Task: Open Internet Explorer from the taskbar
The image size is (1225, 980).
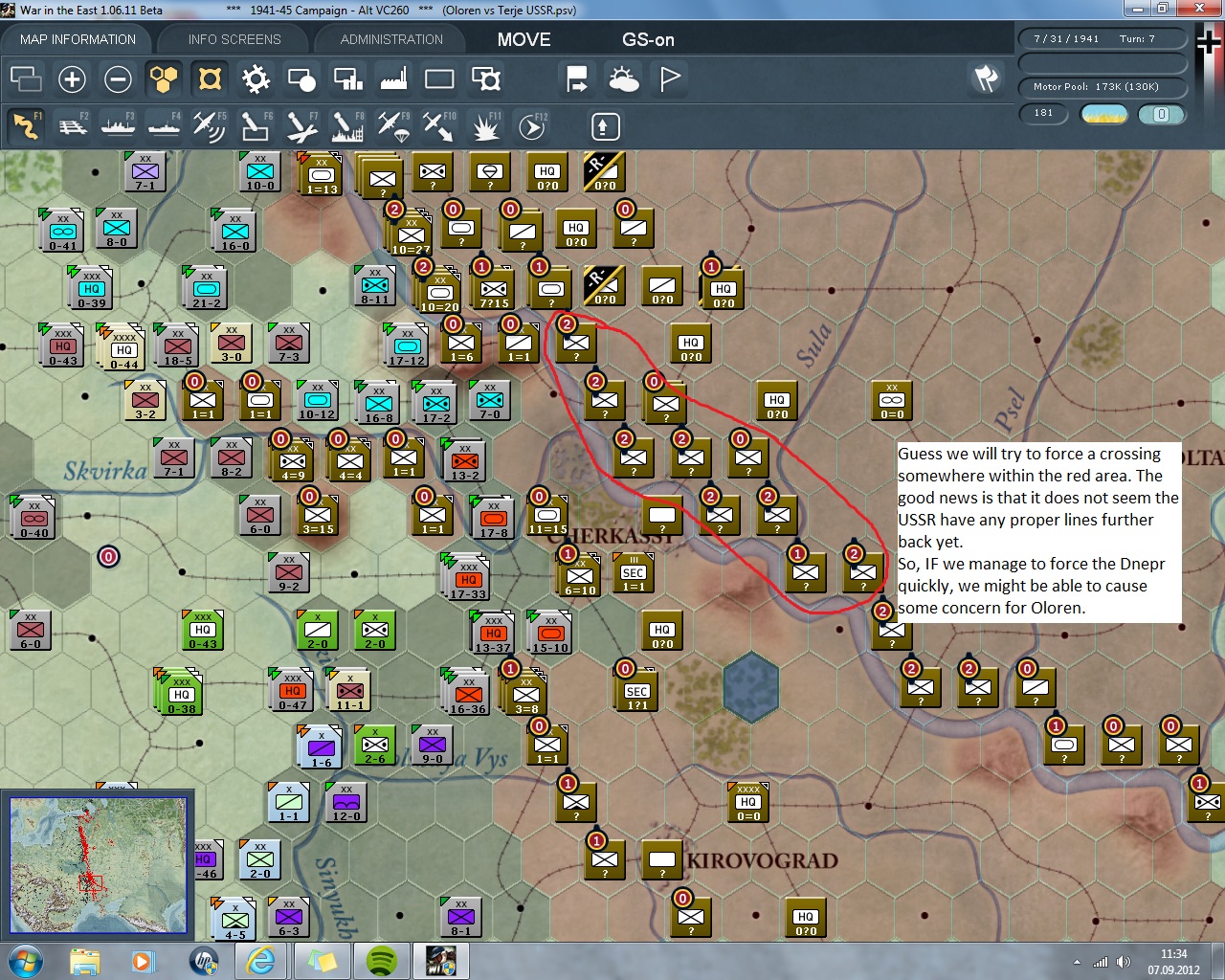Action: [260, 961]
